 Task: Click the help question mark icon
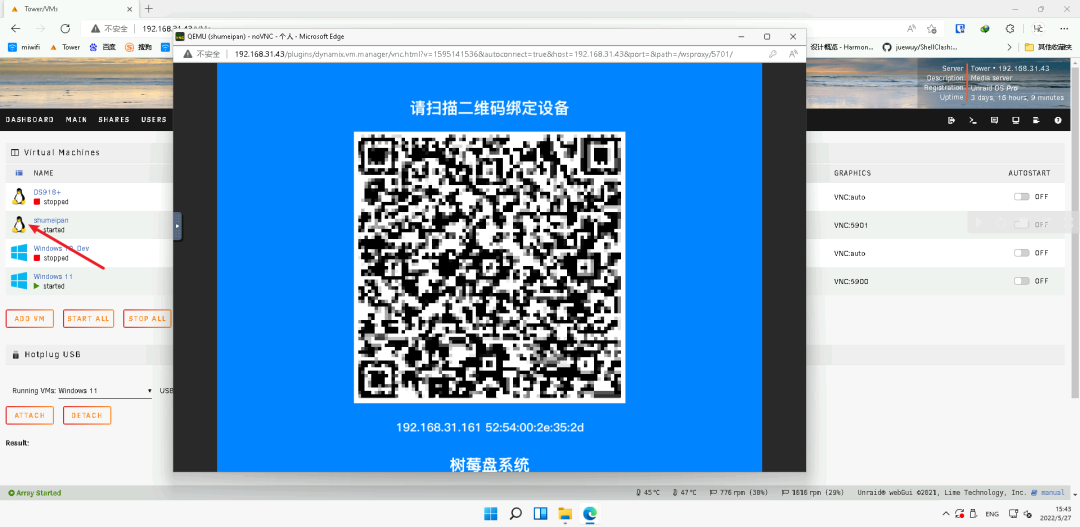1057,120
